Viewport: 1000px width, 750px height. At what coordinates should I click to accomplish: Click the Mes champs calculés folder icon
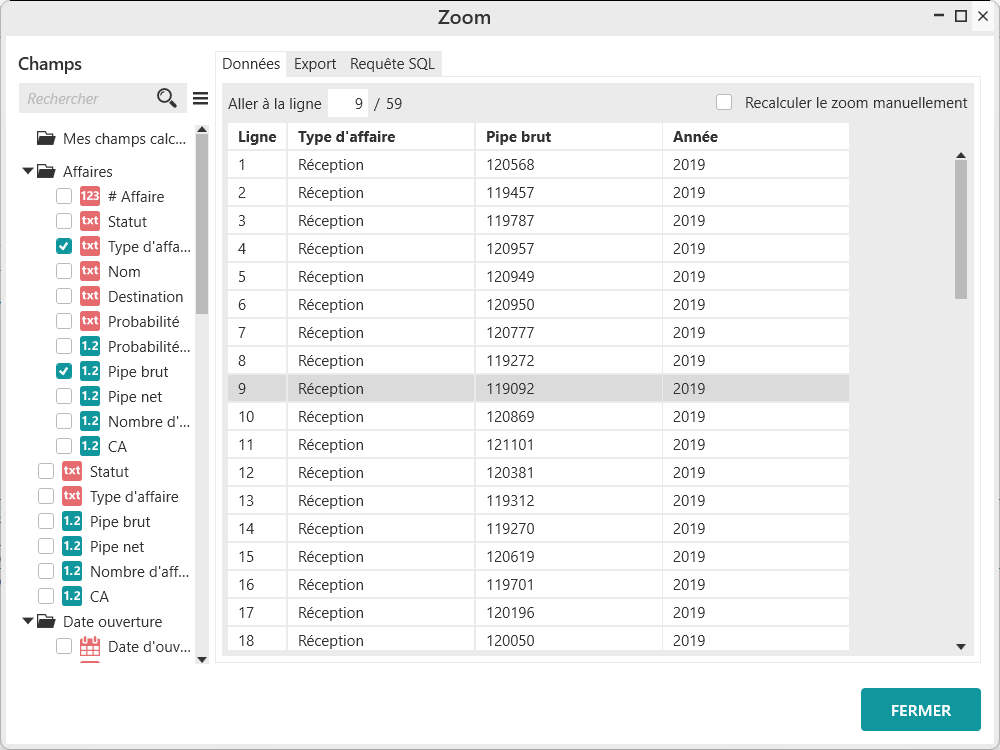(x=46, y=138)
